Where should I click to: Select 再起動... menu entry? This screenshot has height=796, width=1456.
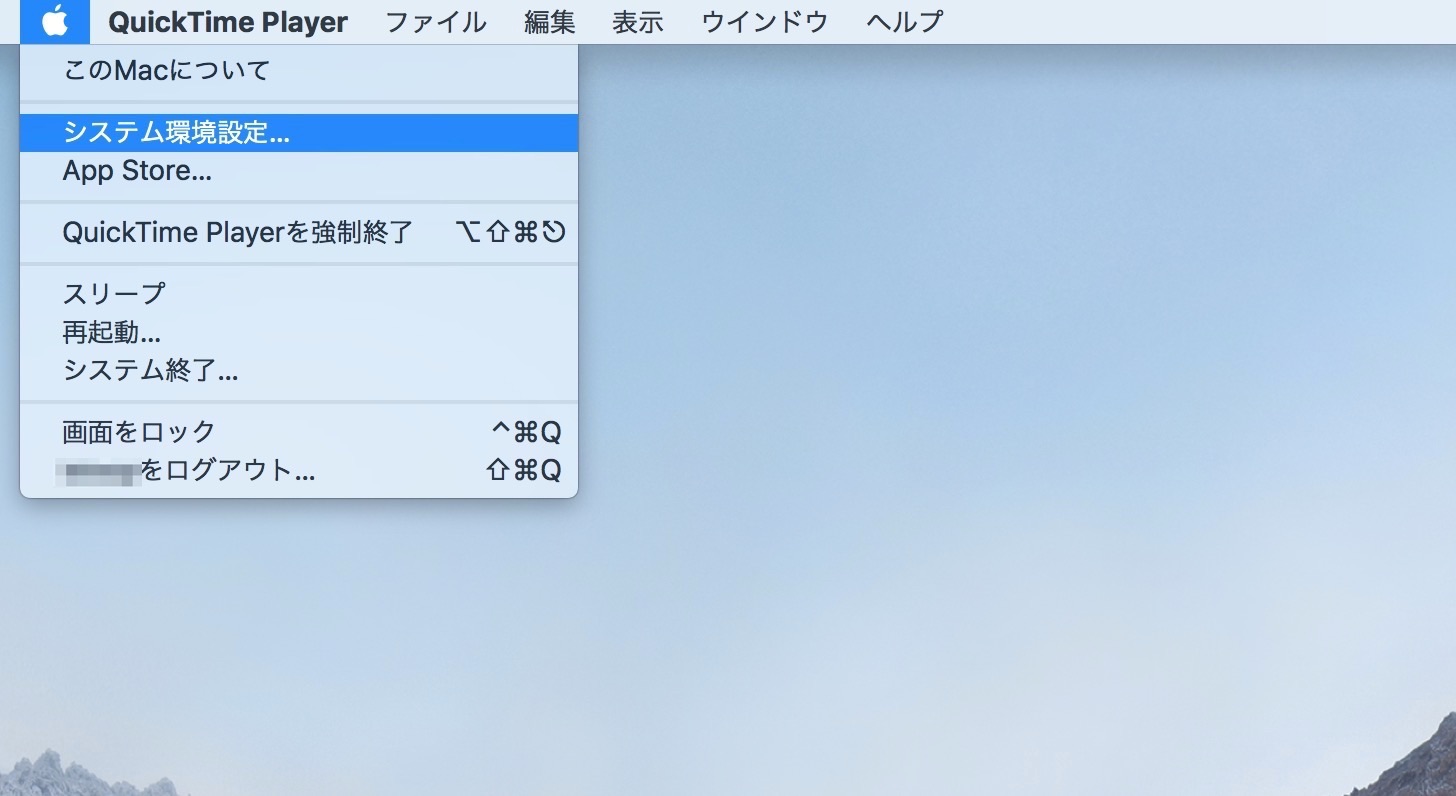click(x=299, y=332)
